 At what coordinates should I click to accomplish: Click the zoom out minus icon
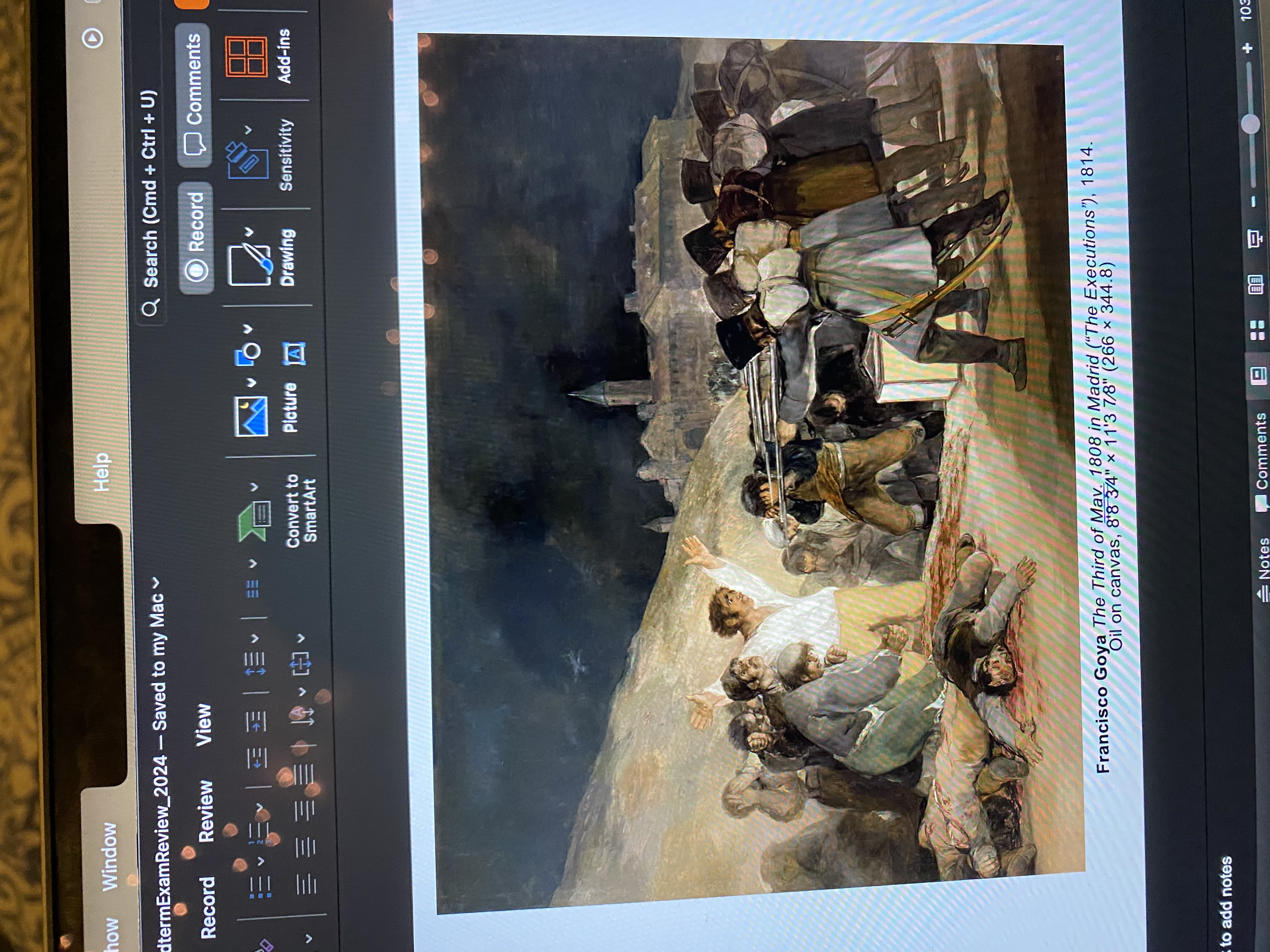coord(1254,201)
